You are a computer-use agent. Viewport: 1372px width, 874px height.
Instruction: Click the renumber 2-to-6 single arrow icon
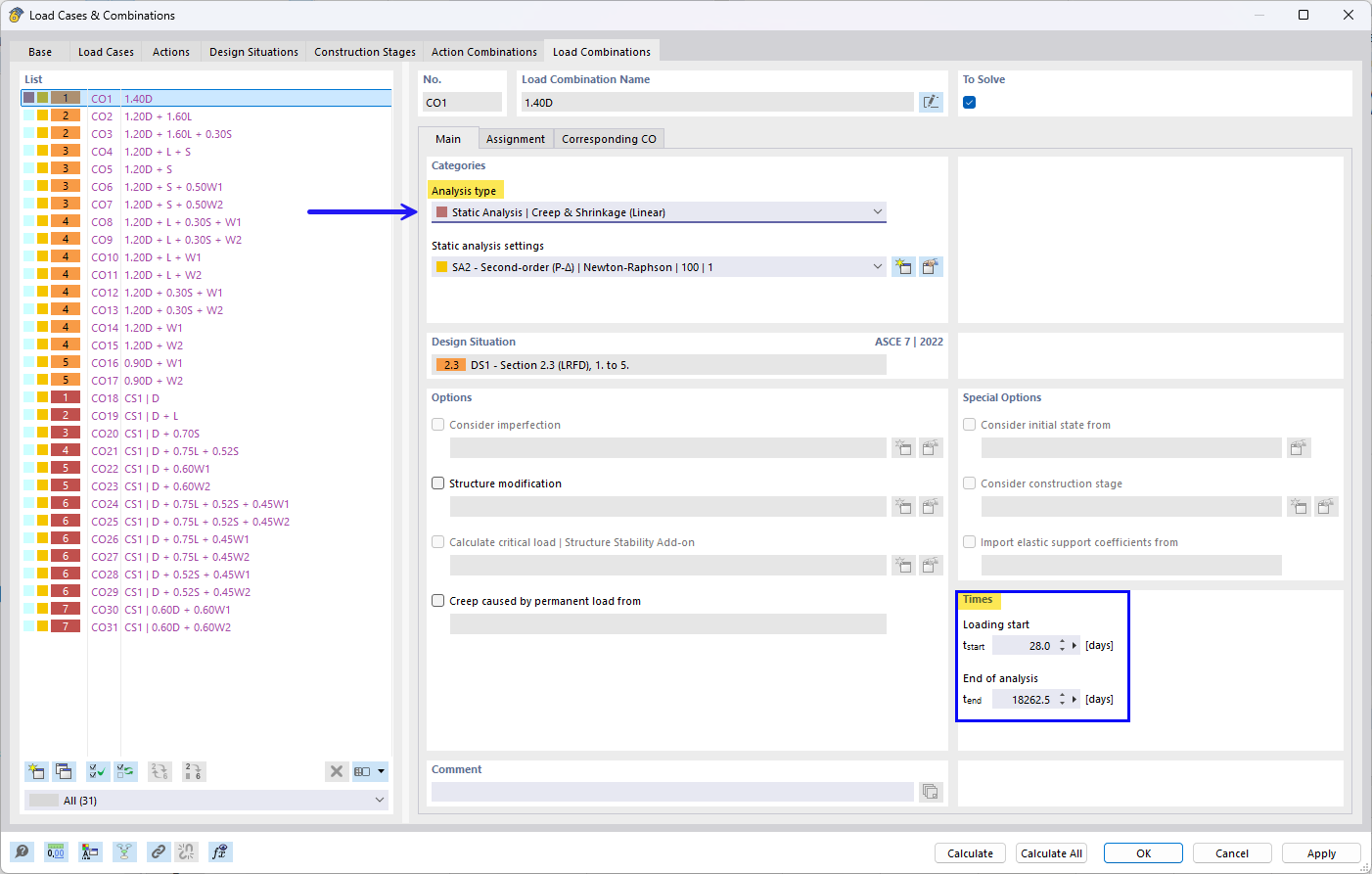coord(194,771)
